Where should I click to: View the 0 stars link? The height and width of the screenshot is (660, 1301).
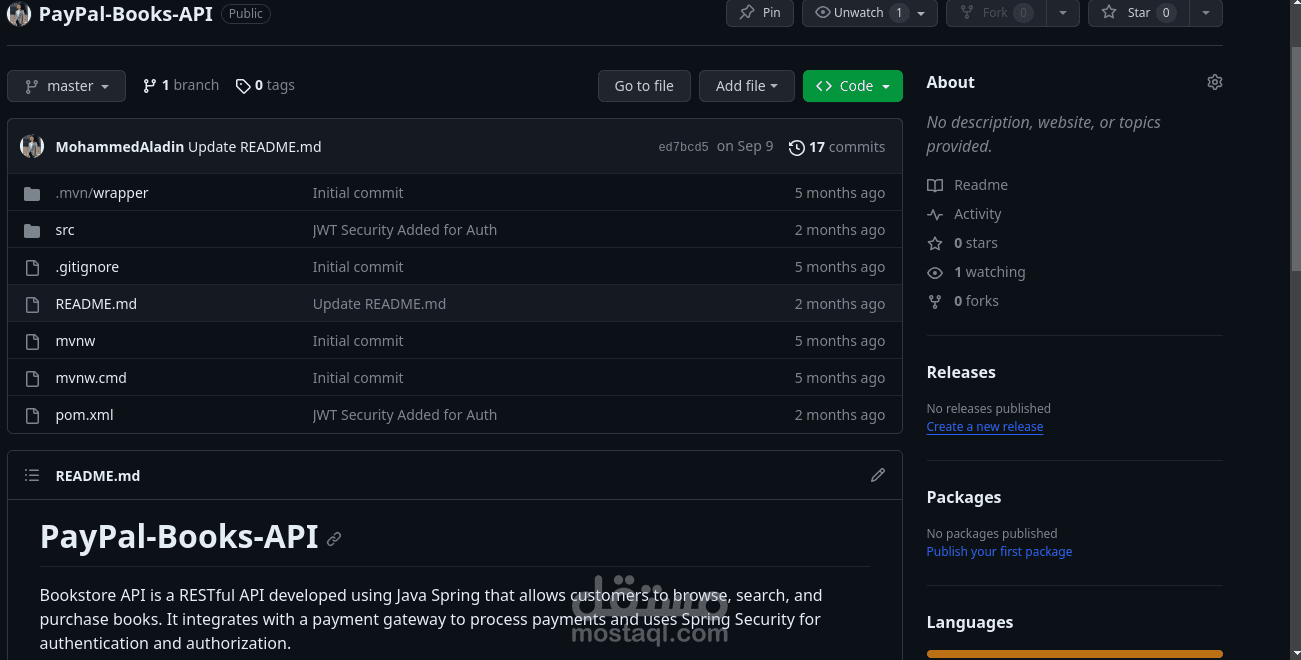pyautogui.click(x=962, y=243)
